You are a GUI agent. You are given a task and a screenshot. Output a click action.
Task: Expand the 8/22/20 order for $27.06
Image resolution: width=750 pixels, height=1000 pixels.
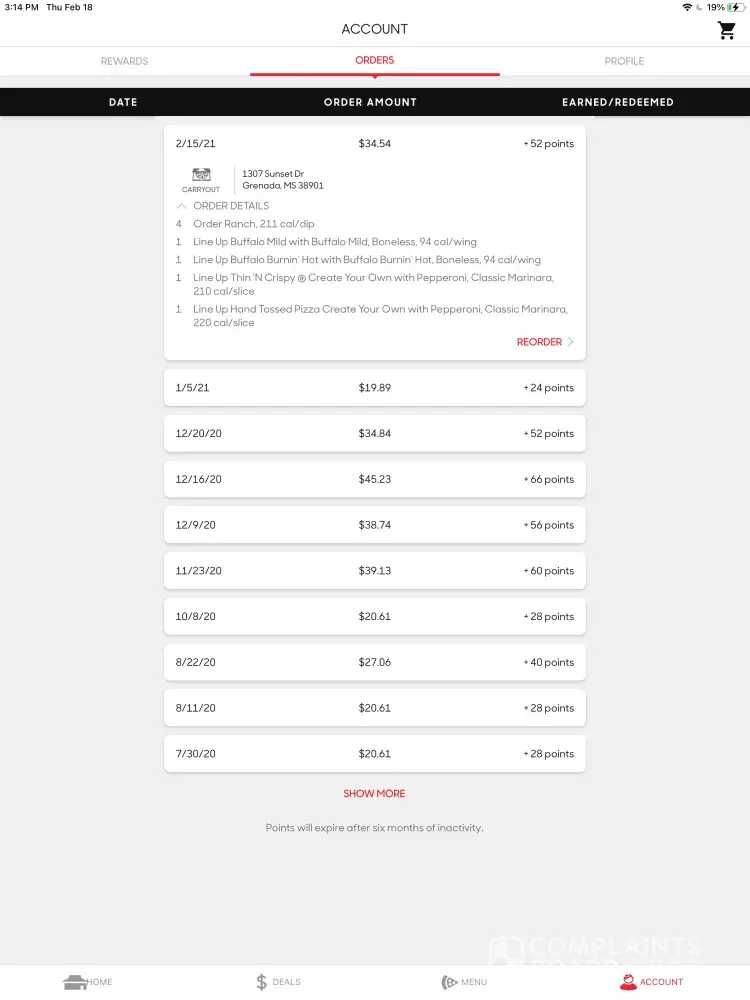374,662
